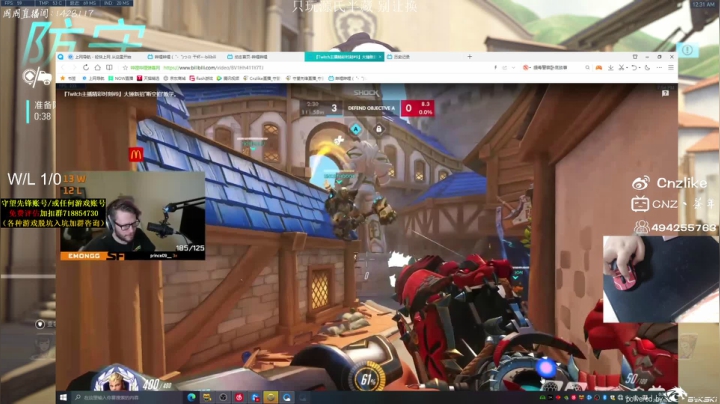
Task: Expand the scissors tool dropdown arrow
Action: [x=626, y=67]
